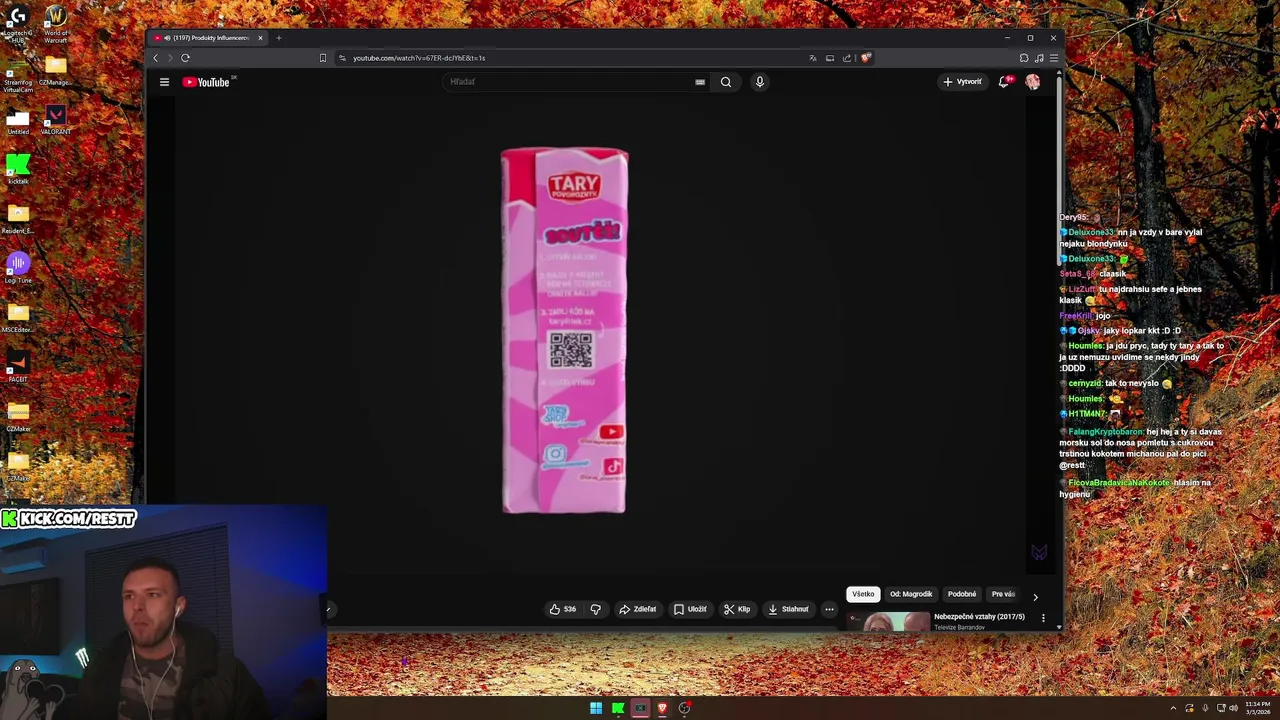Open kicktalk desktop shortcut
This screenshot has height=720, width=1280.
click(x=18, y=169)
